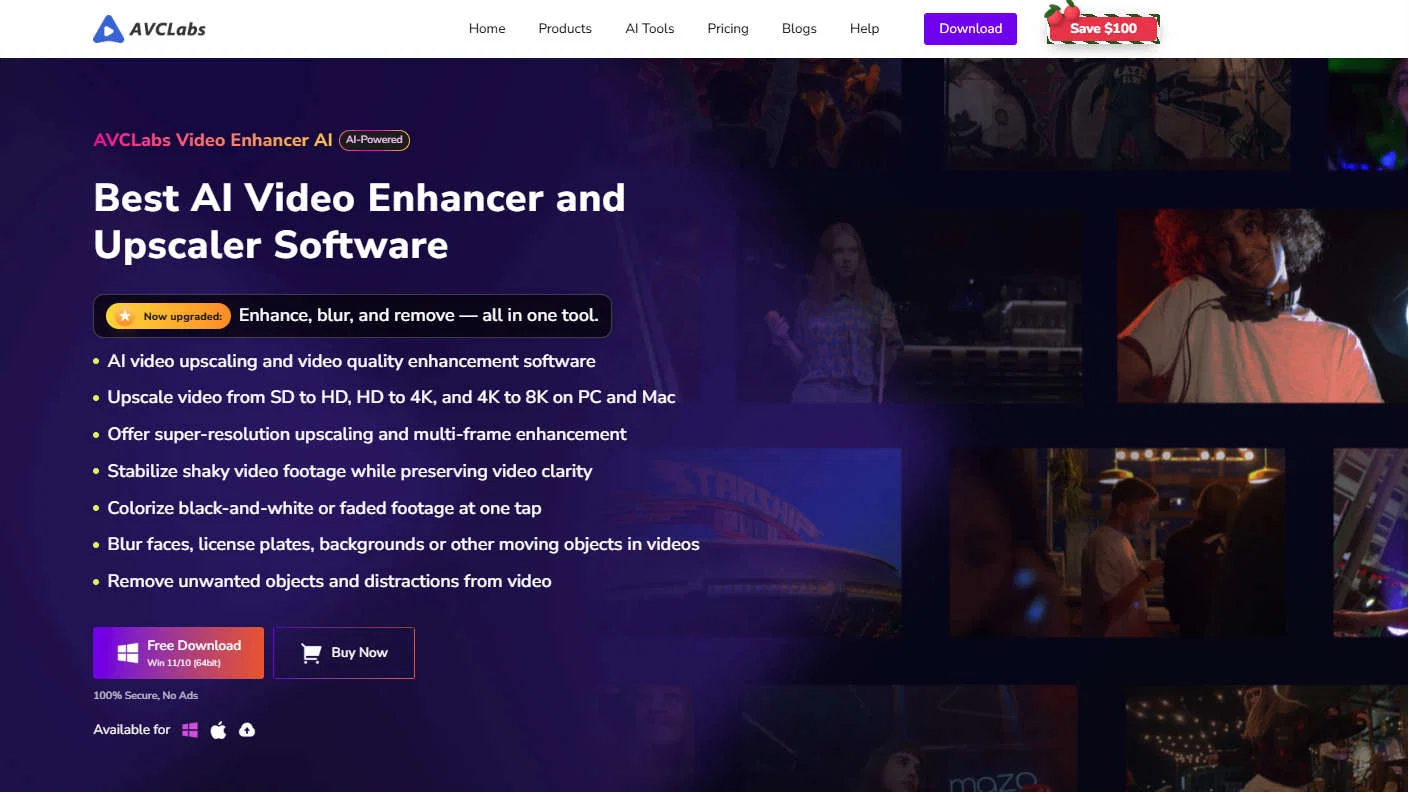The height and width of the screenshot is (794, 1409).
Task: Select the Apple Mac platform icon
Action: (x=218, y=730)
